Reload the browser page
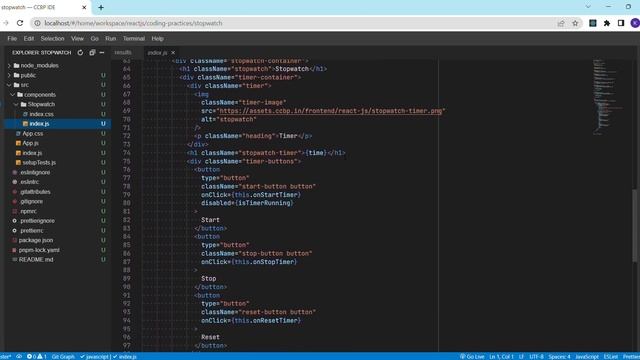Image resolution: width=640 pixels, height=360 pixels. click(20, 23)
